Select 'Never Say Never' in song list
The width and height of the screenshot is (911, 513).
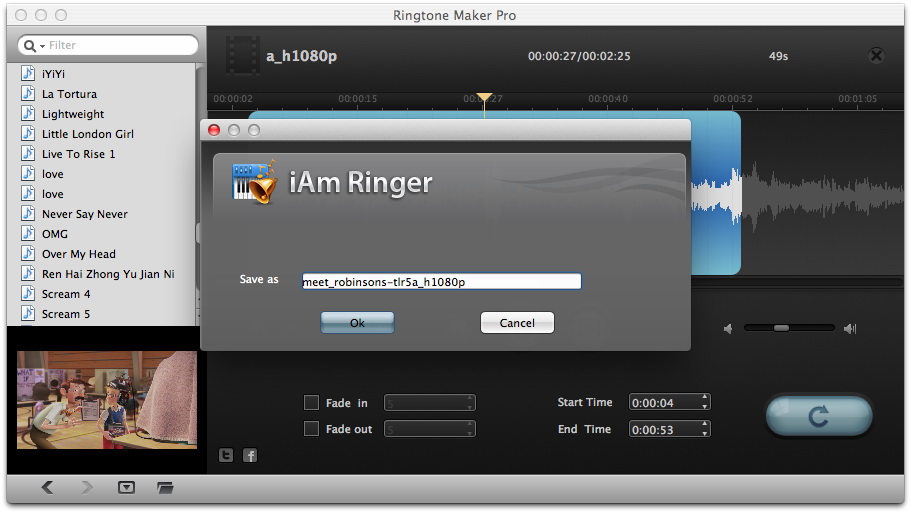click(x=85, y=214)
